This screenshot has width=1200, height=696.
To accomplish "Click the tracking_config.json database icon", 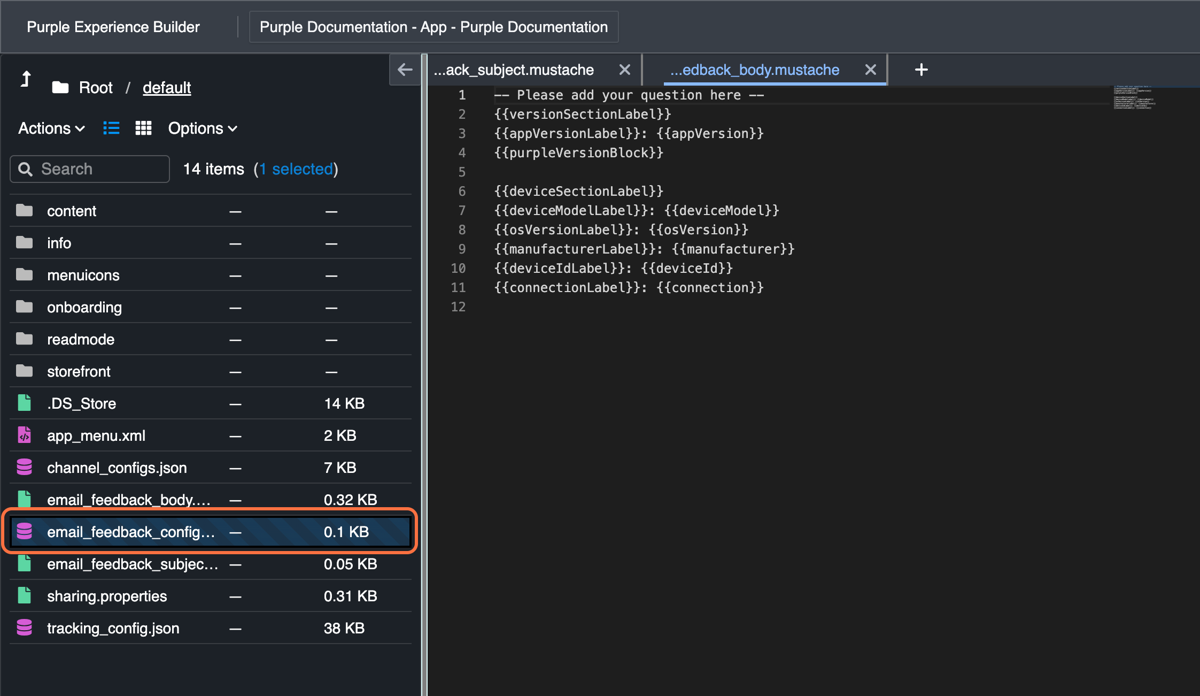I will [x=25, y=628].
